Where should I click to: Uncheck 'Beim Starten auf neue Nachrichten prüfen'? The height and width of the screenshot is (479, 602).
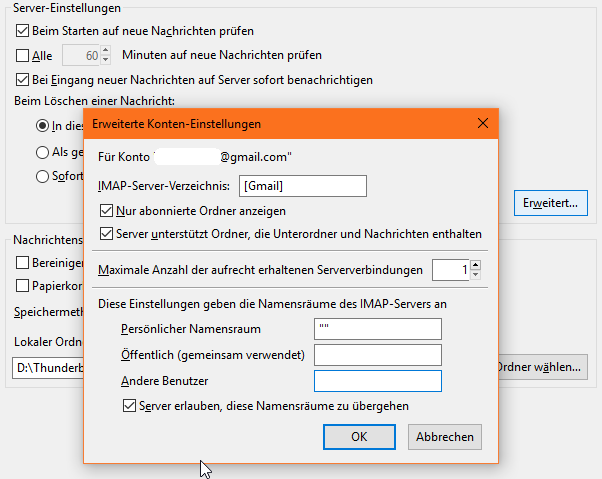coord(22,31)
